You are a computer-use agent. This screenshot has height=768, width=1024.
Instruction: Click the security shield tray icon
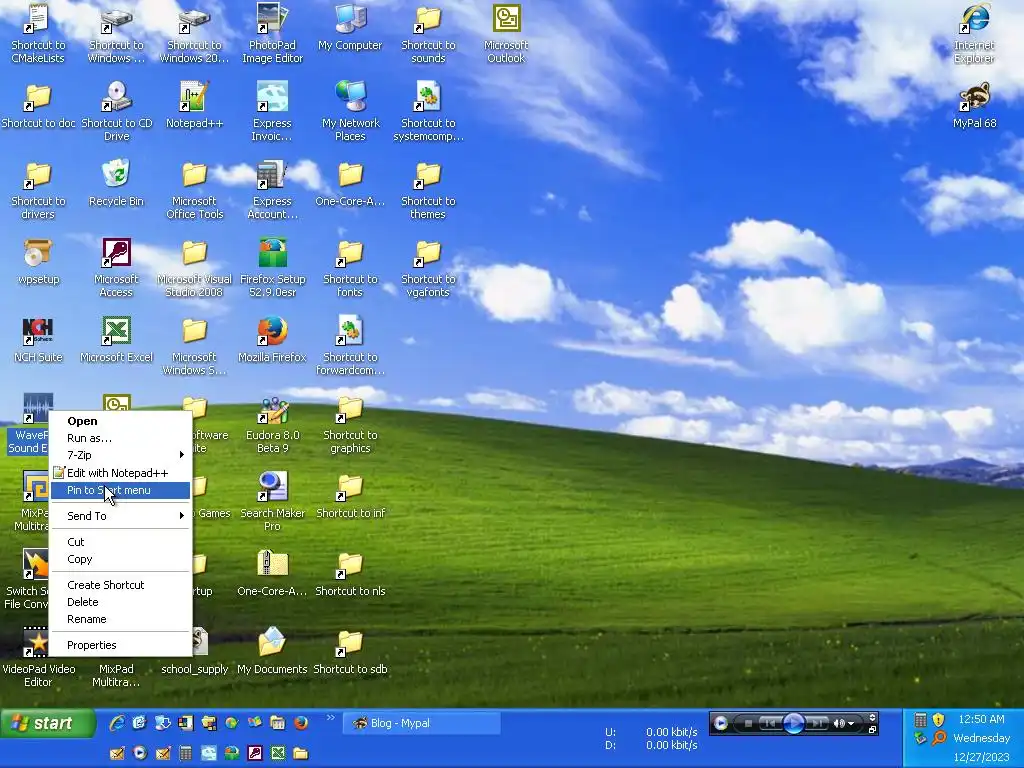point(938,720)
